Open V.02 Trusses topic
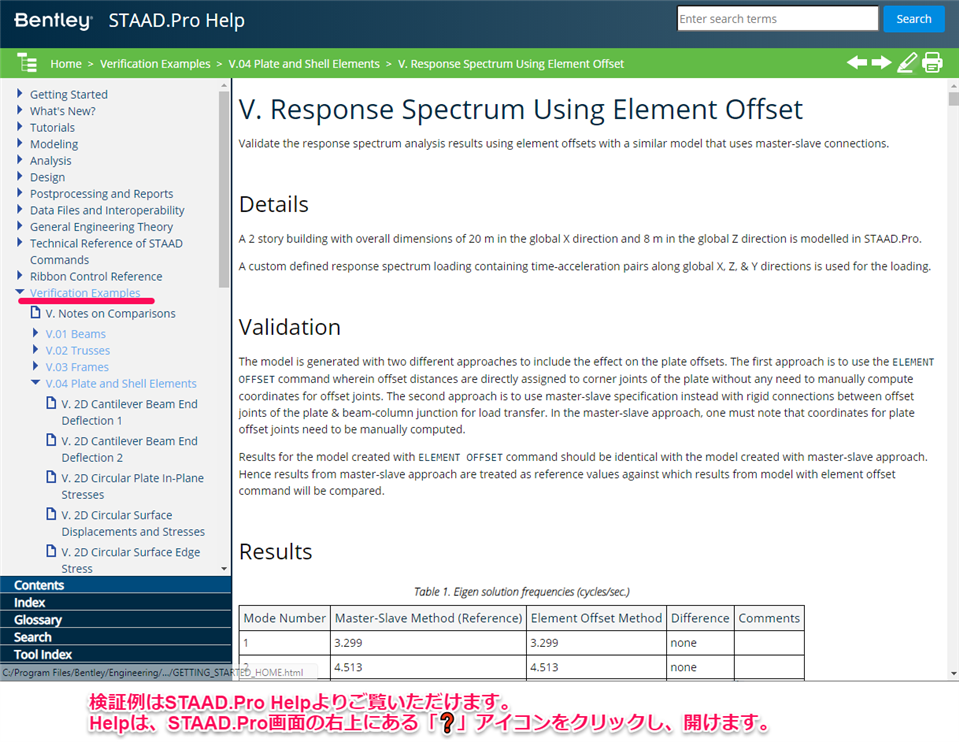 tap(78, 350)
